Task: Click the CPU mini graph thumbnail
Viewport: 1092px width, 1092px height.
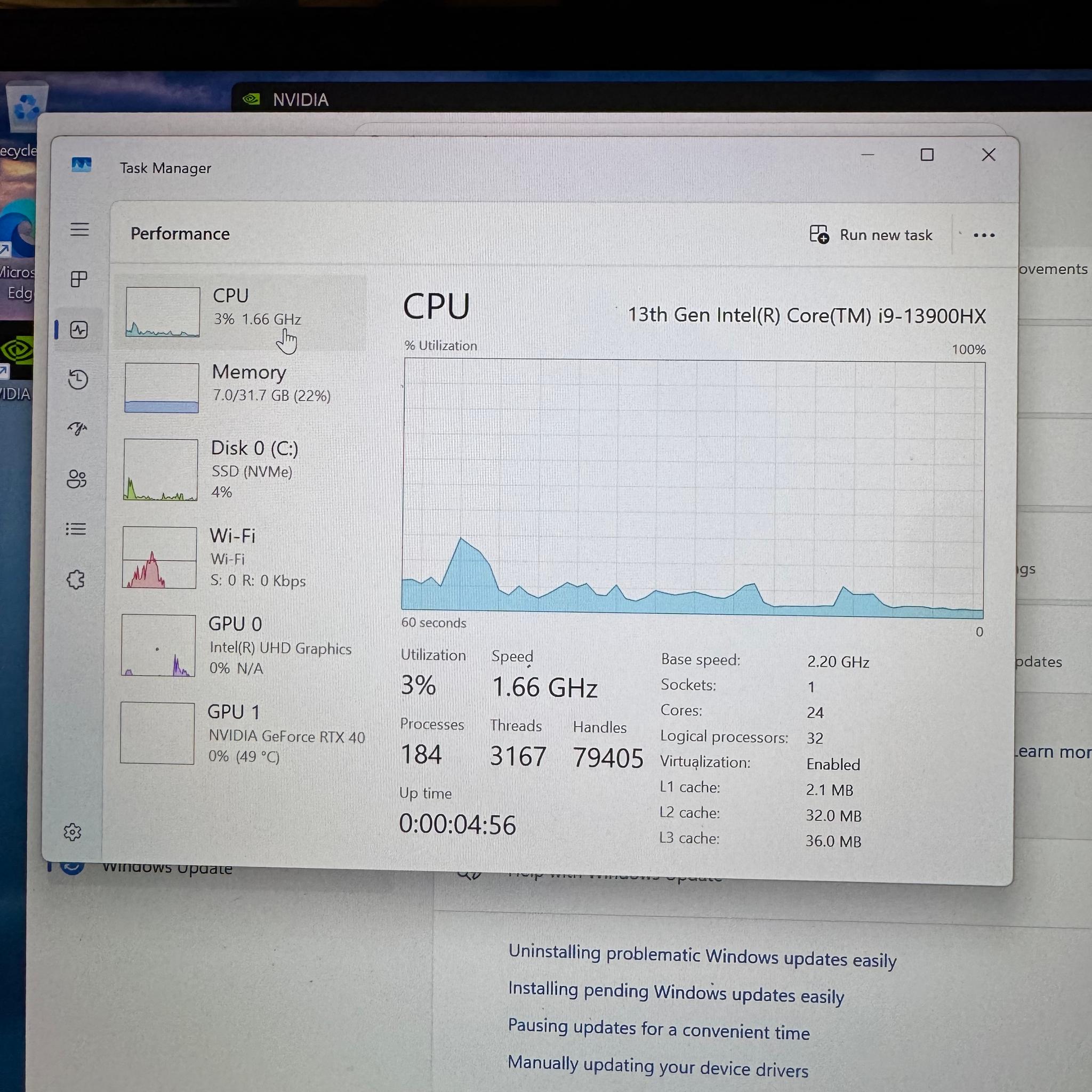Action: [163, 312]
